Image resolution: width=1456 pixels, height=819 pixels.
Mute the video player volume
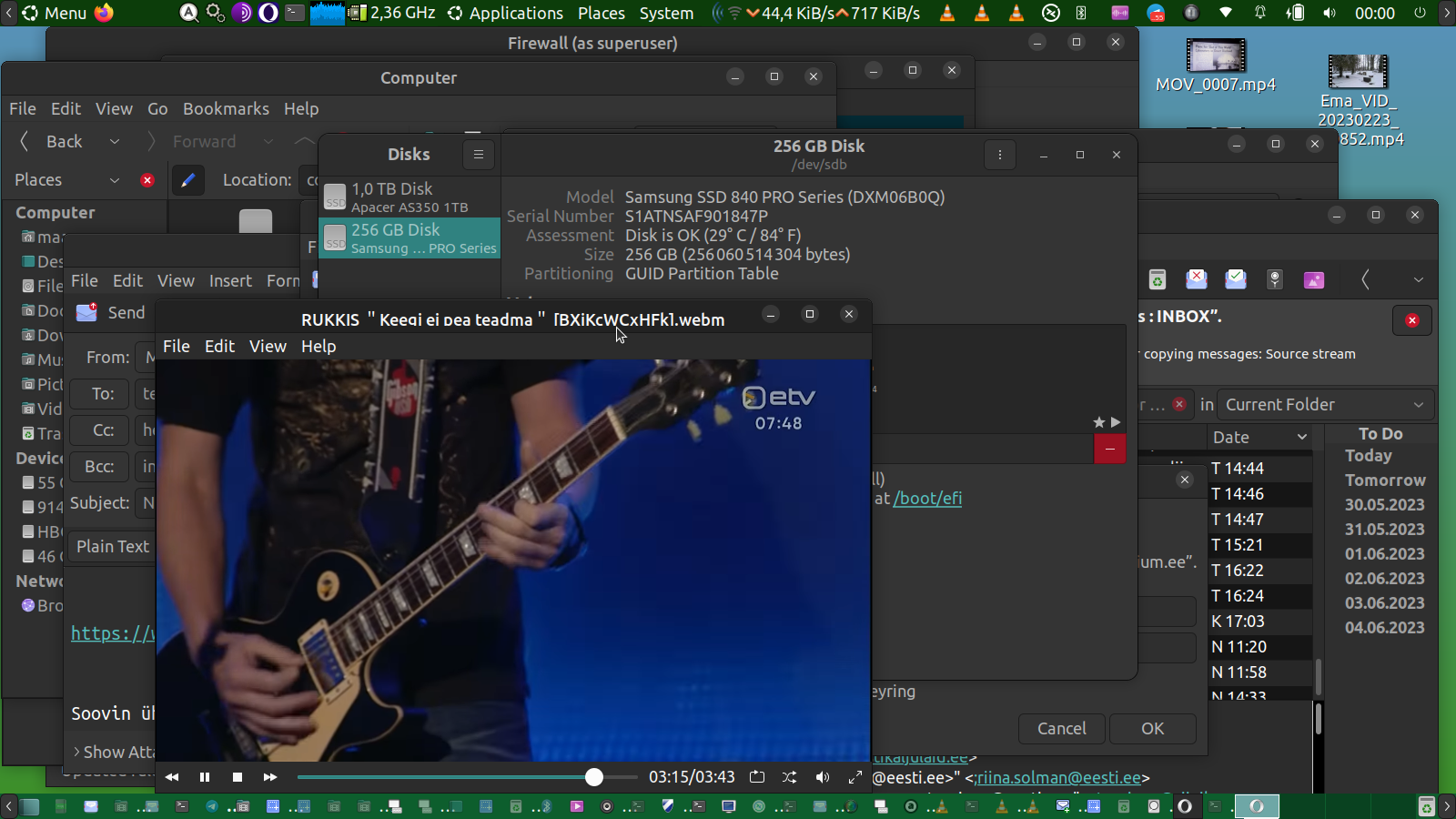pyautogui.click(x=823, y=777)
